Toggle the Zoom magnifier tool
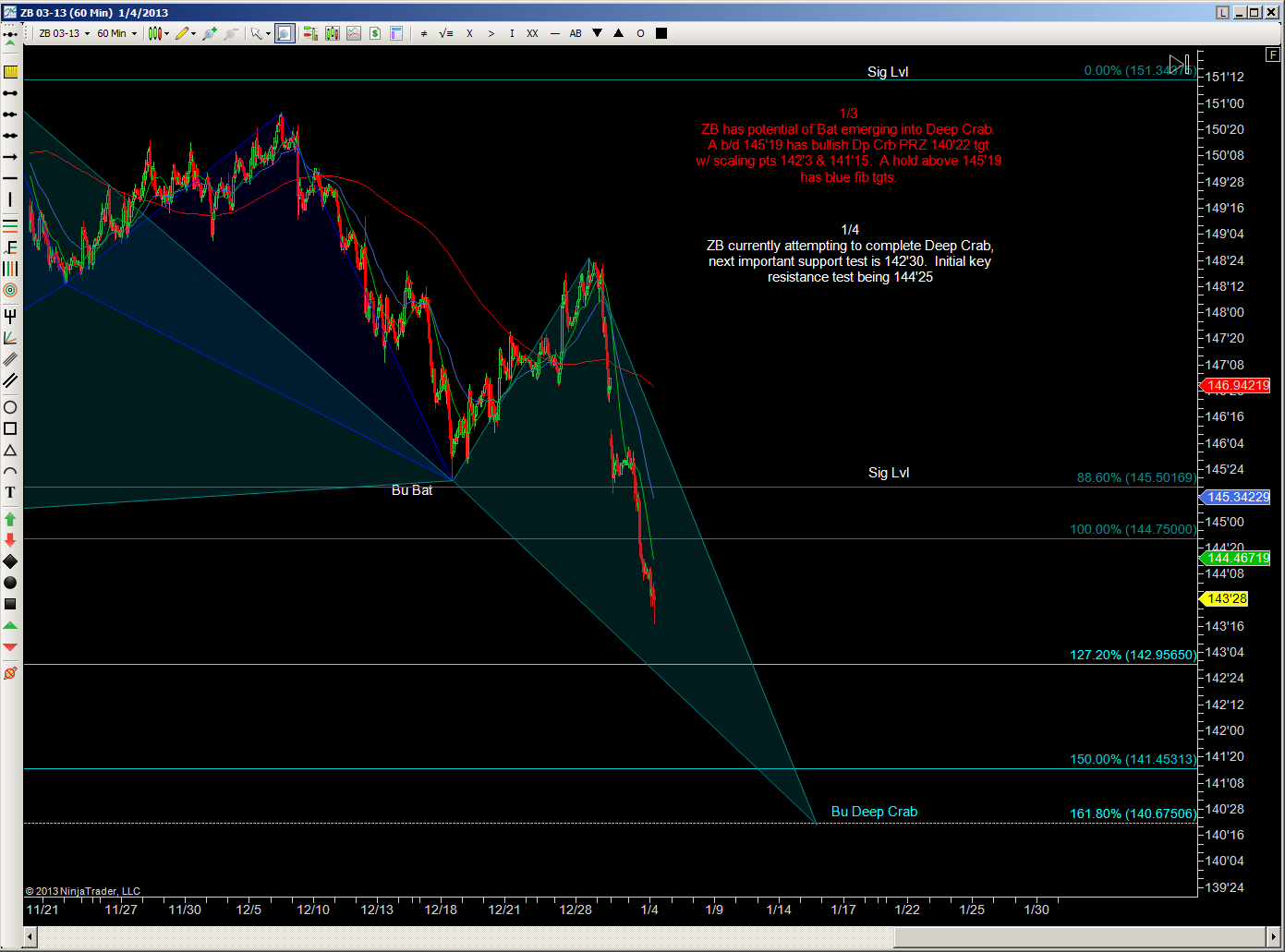 click(x=284, y=33)
